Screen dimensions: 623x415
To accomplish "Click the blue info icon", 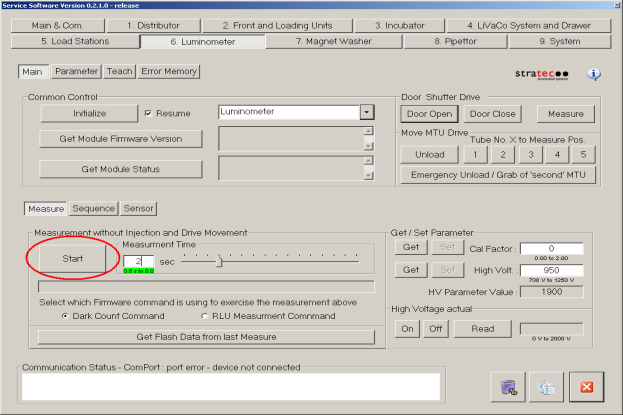I will click(x=594, y=74).
